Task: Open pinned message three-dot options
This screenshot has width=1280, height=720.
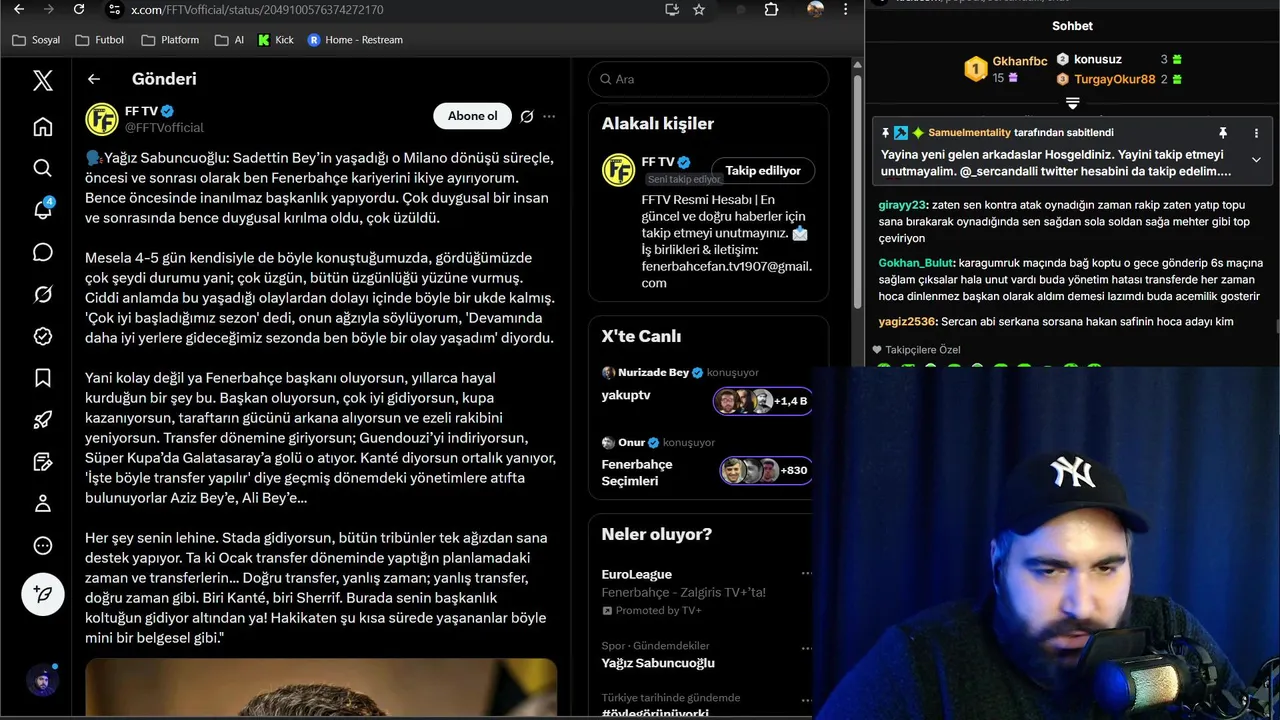Action: (x=1256, y=133)
